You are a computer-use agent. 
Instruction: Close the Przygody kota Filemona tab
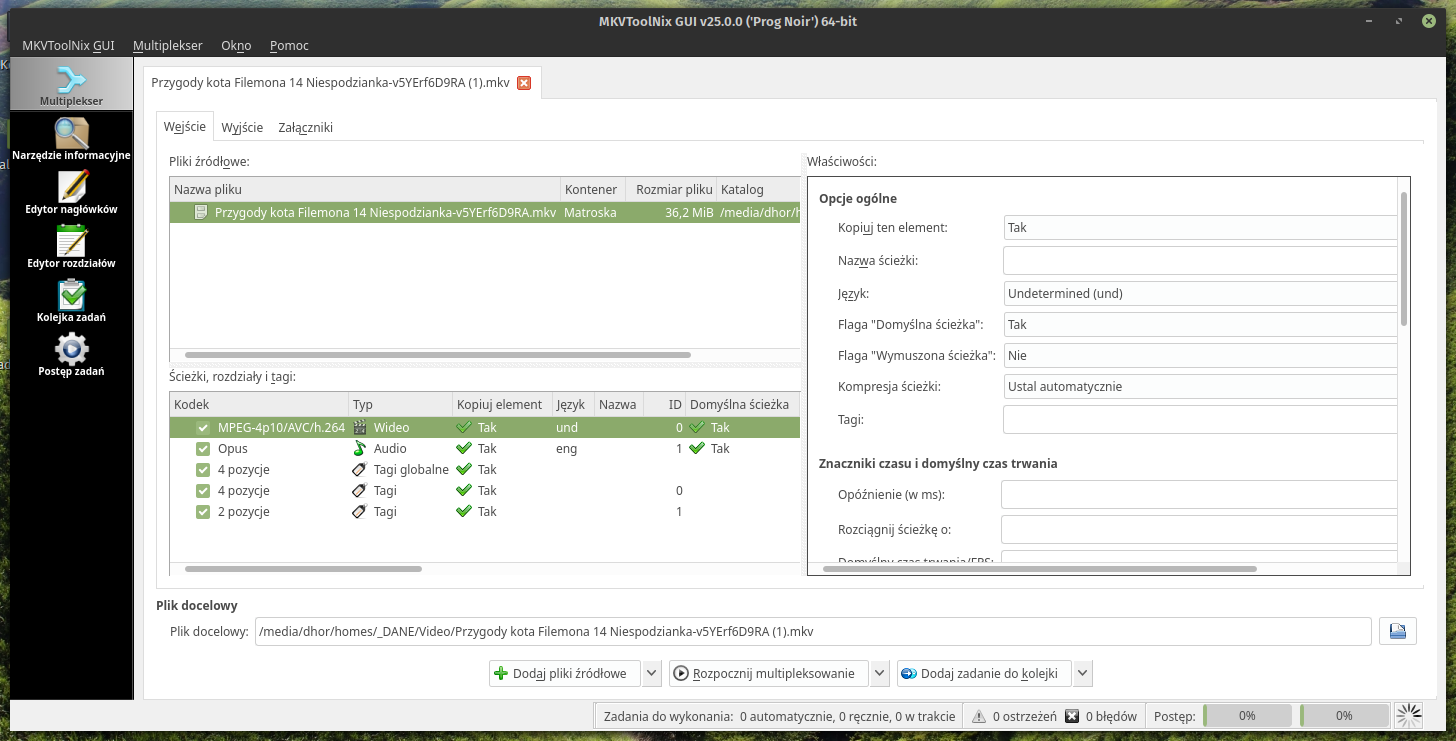(524, 83)
